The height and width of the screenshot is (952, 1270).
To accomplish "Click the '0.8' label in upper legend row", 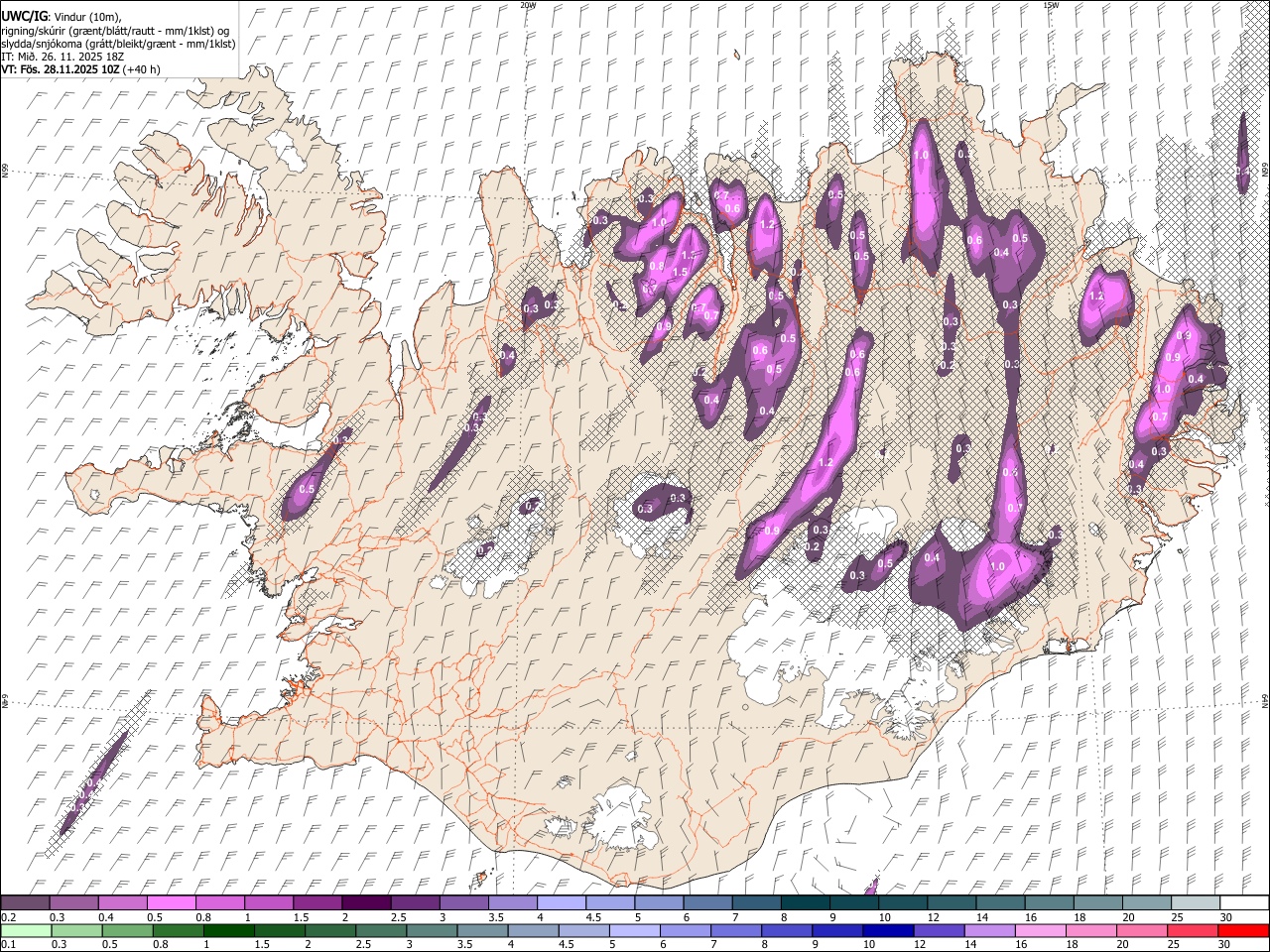I will (203, 917).
